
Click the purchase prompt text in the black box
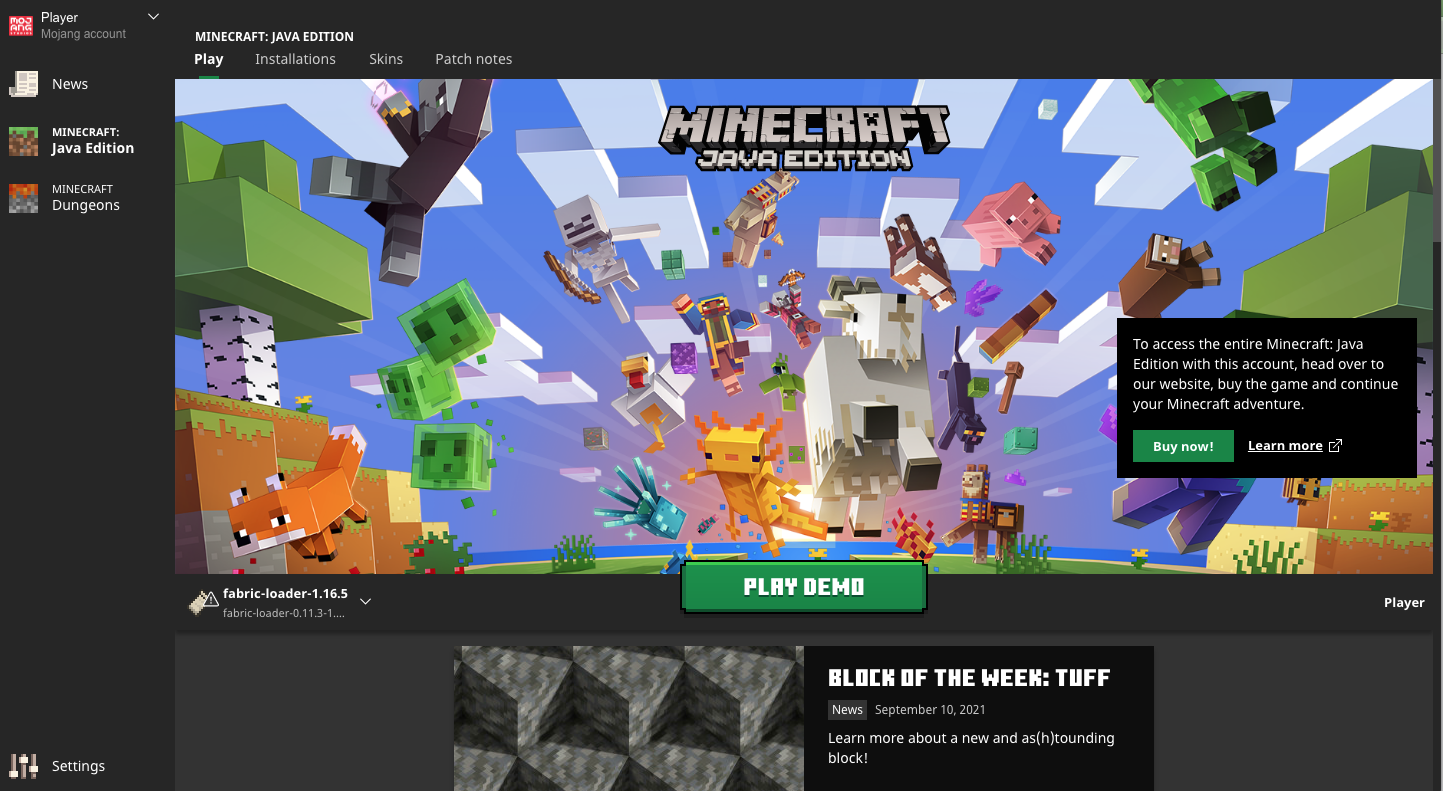tap(1266, 374)
